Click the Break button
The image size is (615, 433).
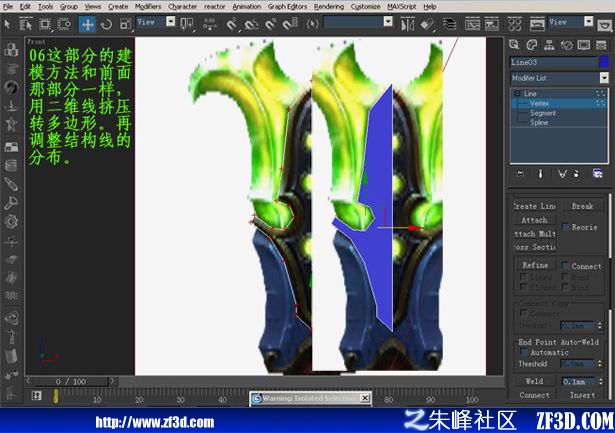pyautogui.click(x=582, y=206)
